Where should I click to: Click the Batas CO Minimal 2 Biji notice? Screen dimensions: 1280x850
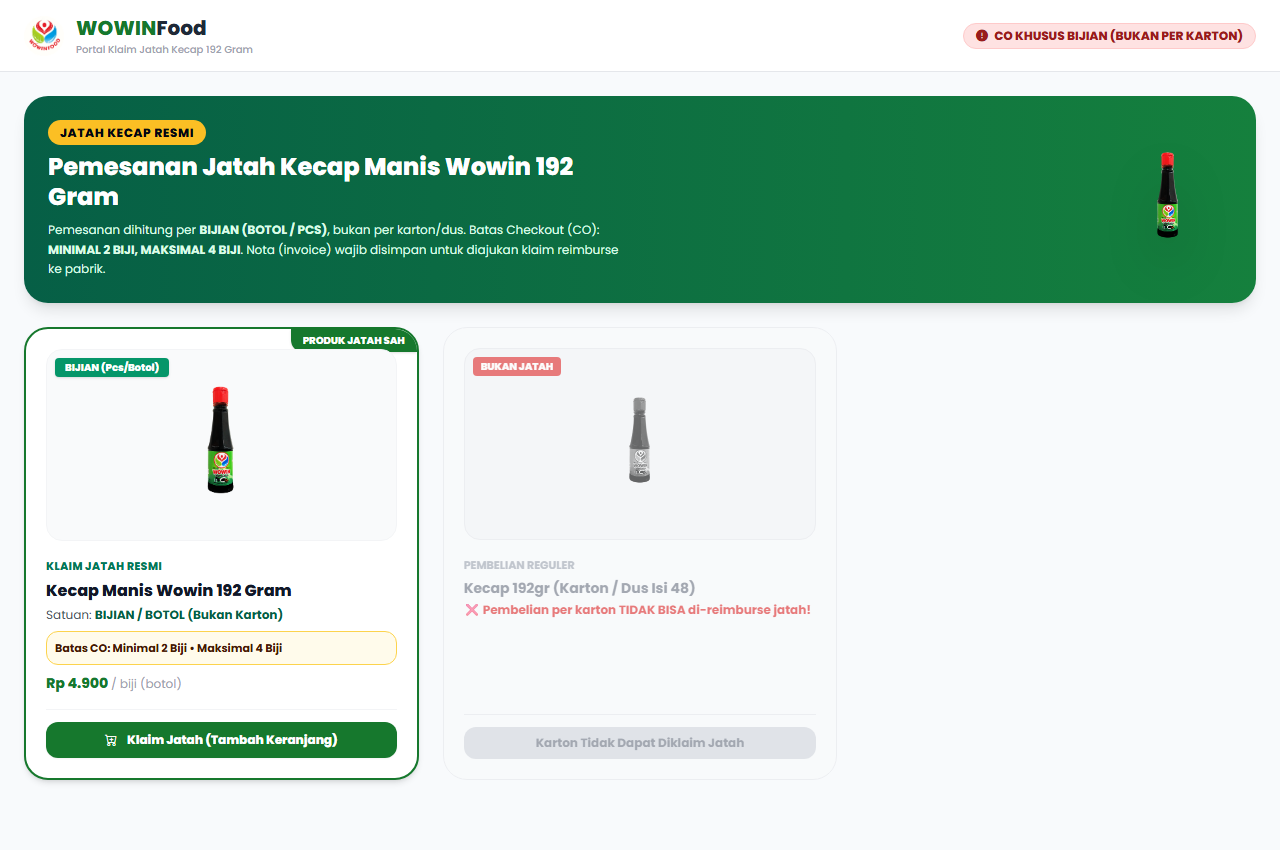(221, 648)
